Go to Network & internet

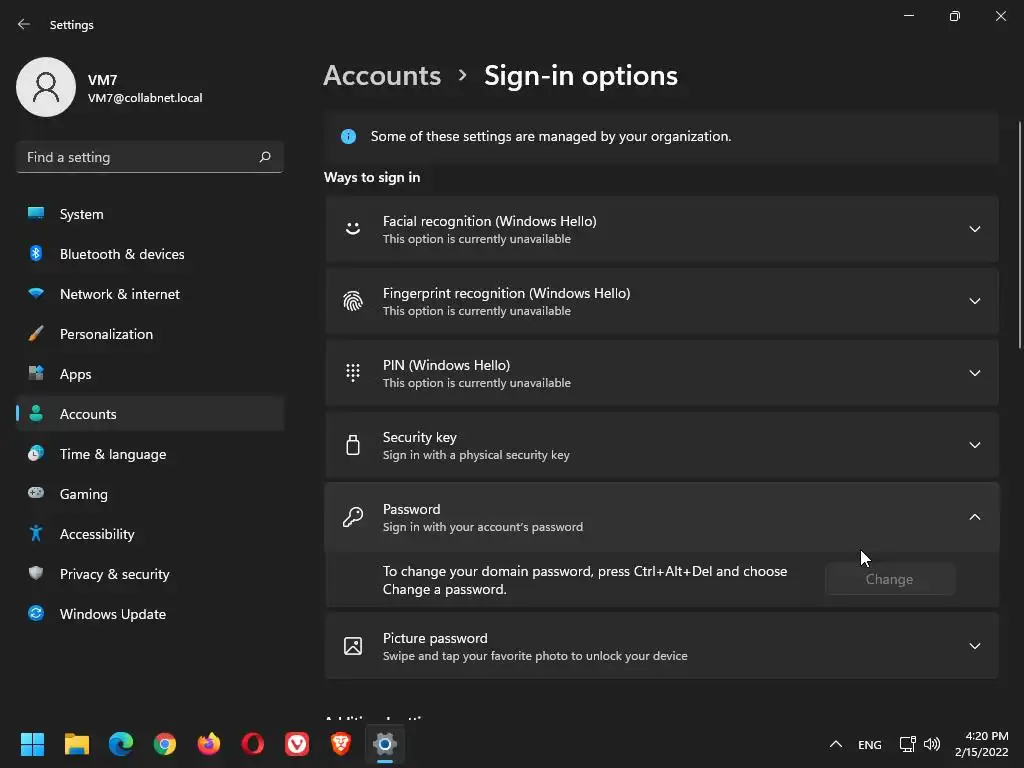(150, 294)
